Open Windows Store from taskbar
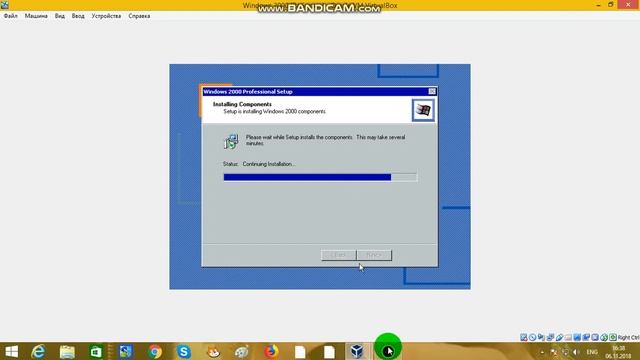The width and height of the screenshot is (640, 360). click(96, 351)
